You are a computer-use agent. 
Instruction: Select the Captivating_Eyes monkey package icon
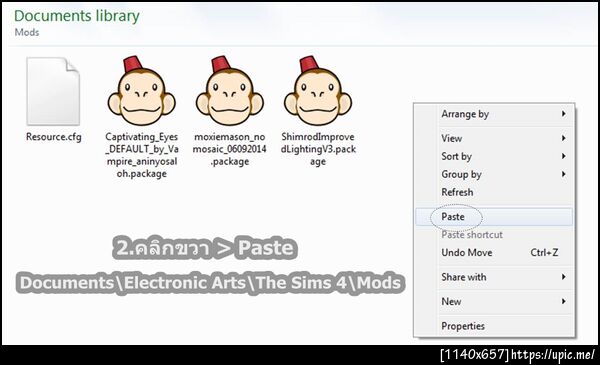click(x=141, y=91)
